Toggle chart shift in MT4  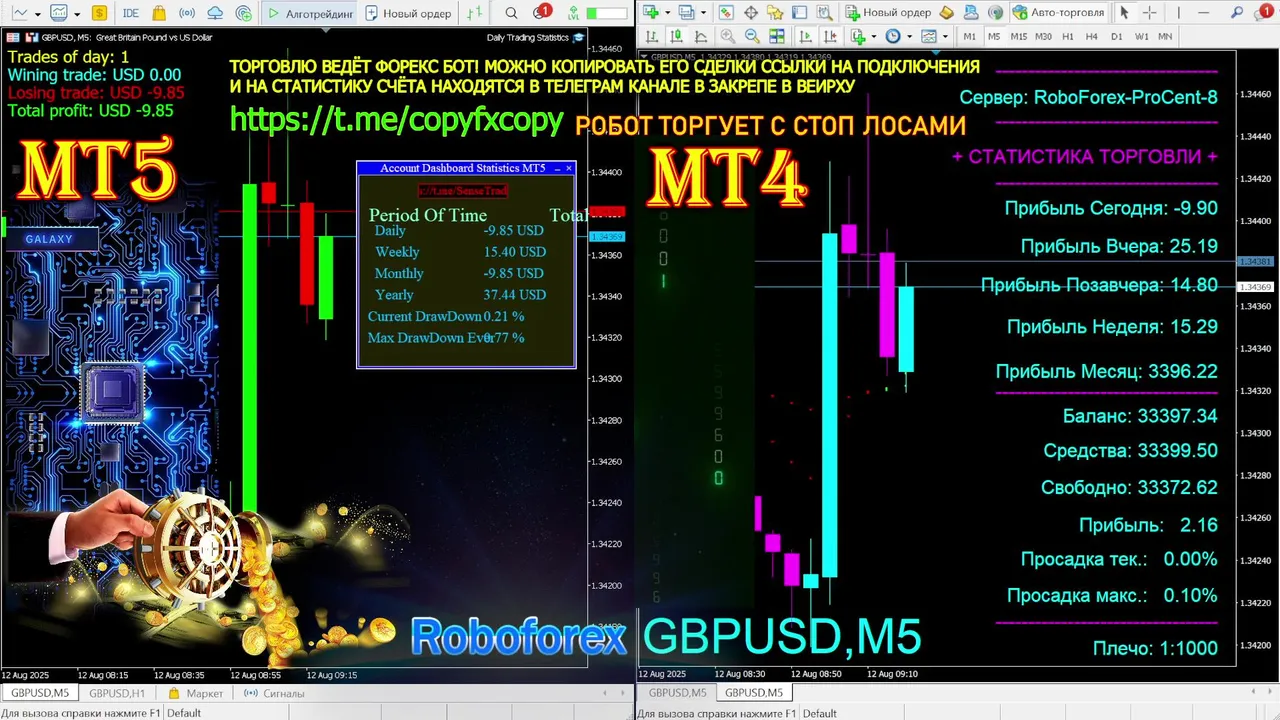pos(830,36)
